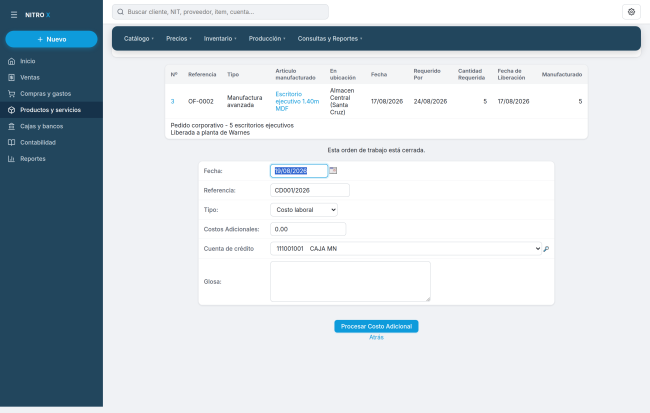
Task: Toggle the hamburger sidebar menu icon
Action: (x=14, y=15)
